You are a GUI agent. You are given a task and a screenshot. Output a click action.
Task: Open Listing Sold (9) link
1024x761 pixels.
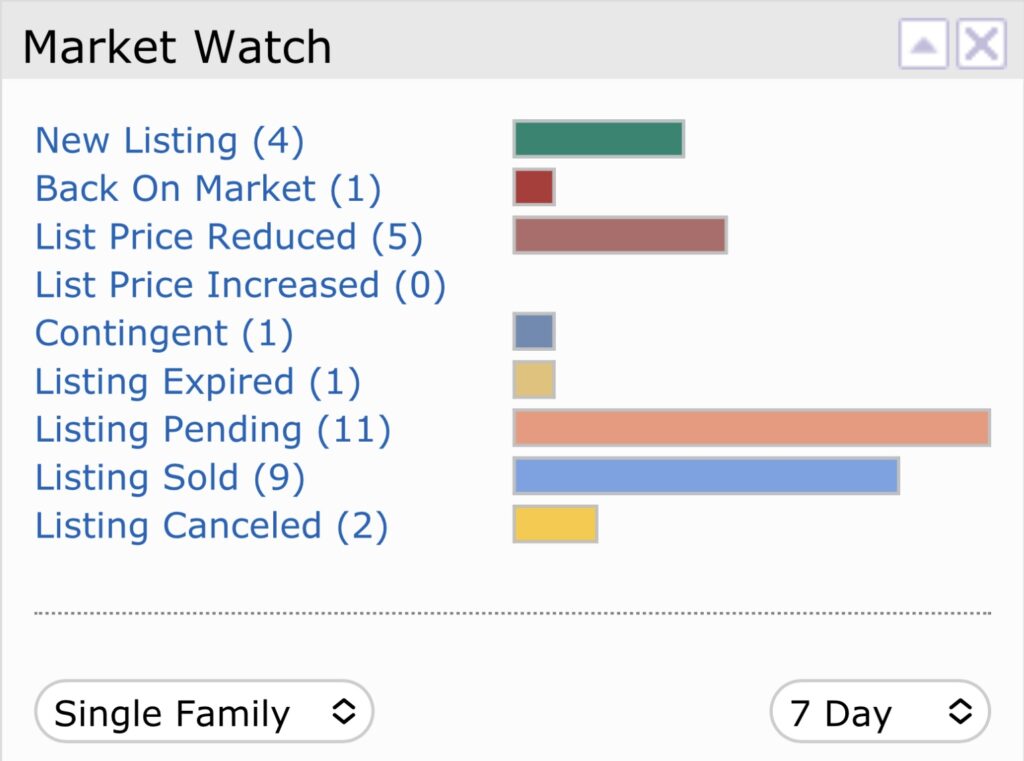tap(170, 478)
